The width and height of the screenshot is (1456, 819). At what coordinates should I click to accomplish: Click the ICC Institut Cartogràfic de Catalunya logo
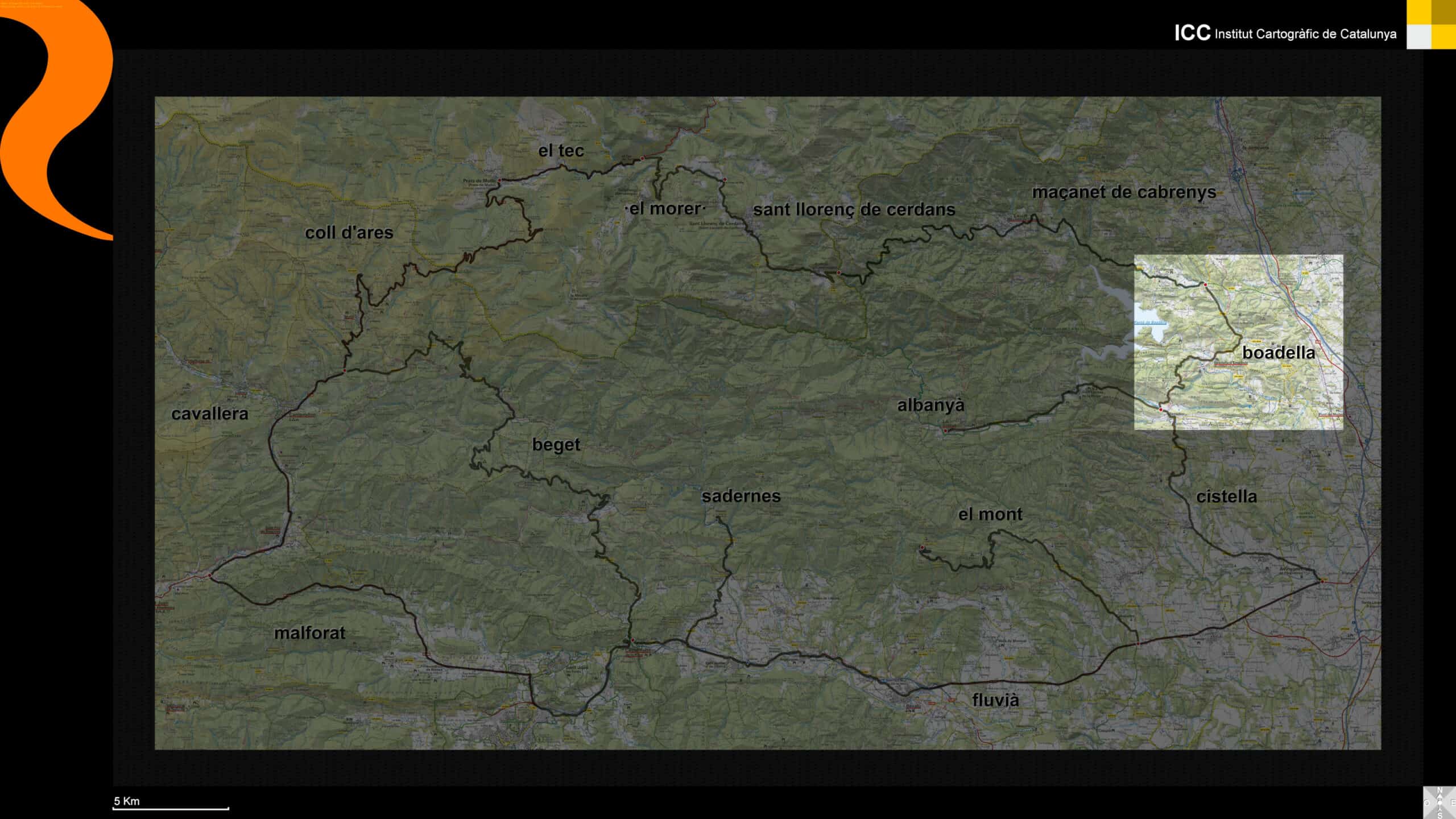point(1285,34)
